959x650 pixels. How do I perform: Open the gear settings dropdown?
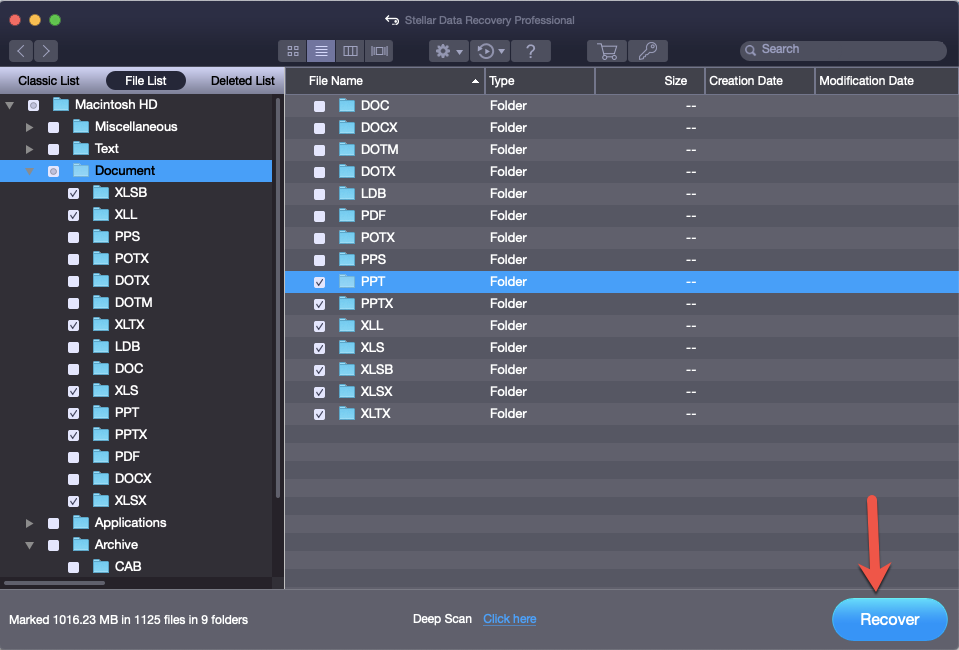(447, 51)
